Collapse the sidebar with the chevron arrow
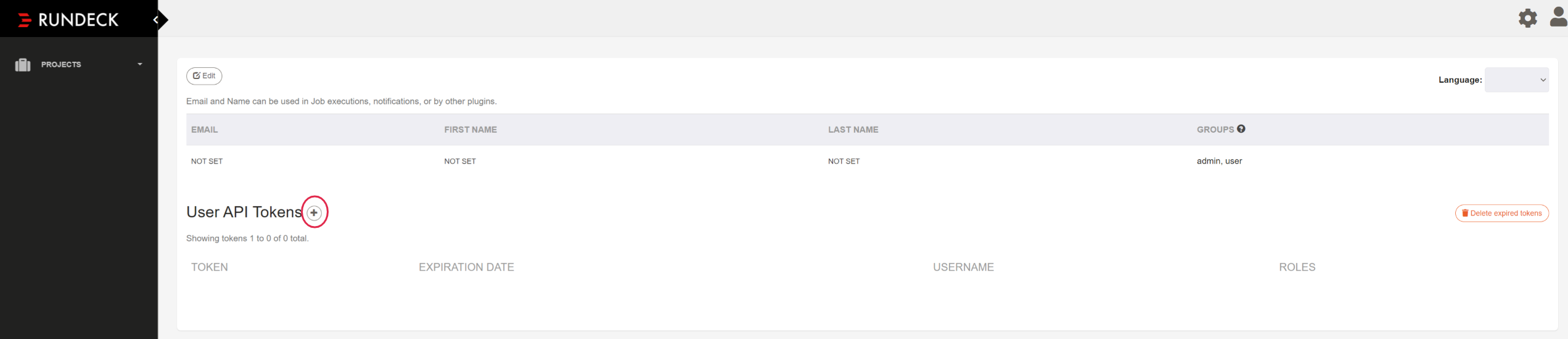Screen dimensions: 1568x339 [157, 20]
